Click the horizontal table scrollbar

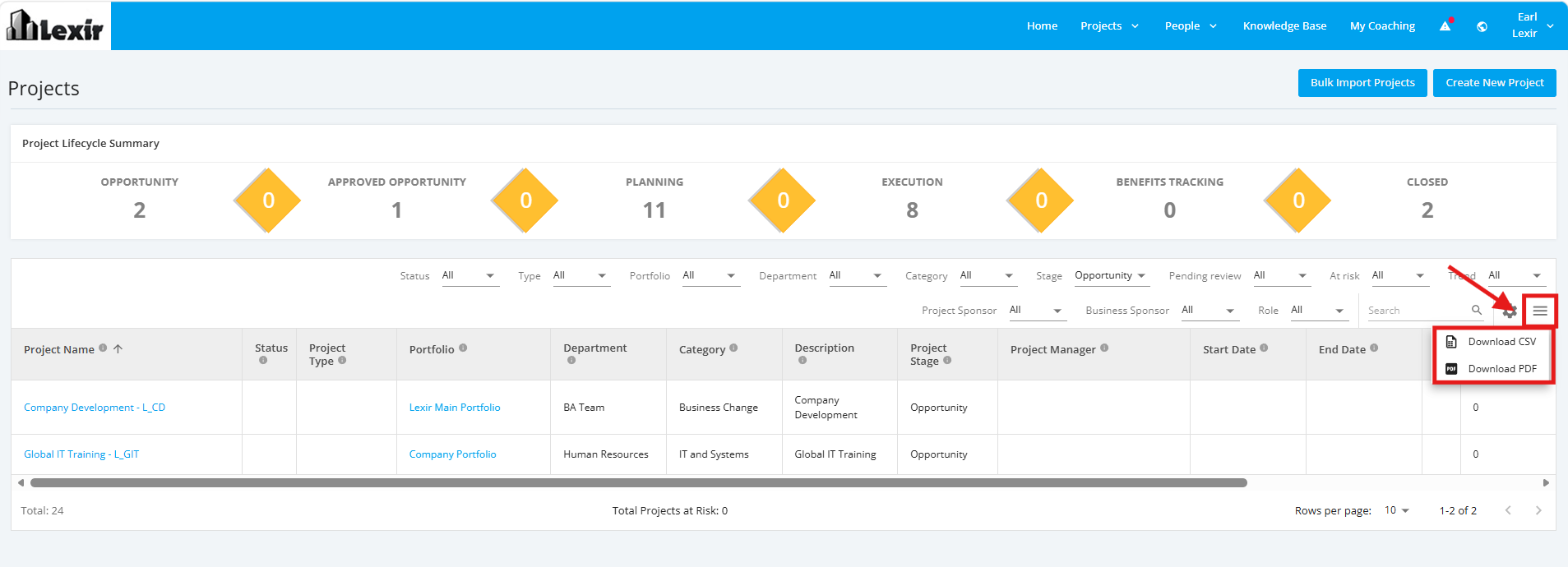(x=639, y=482)
